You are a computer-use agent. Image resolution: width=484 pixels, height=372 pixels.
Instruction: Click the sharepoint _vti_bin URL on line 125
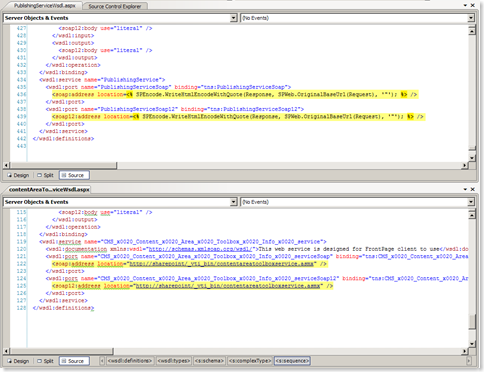228,286
